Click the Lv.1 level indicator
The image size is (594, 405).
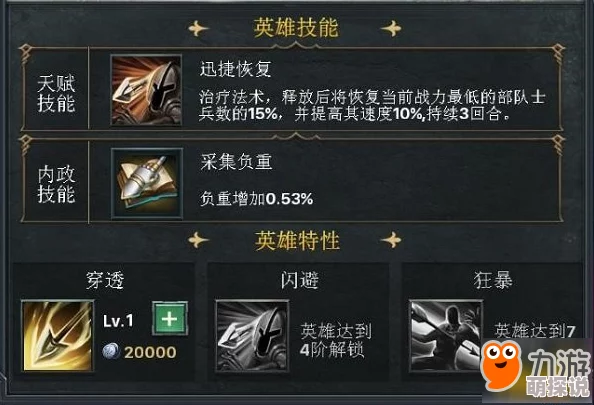point(118,321)
